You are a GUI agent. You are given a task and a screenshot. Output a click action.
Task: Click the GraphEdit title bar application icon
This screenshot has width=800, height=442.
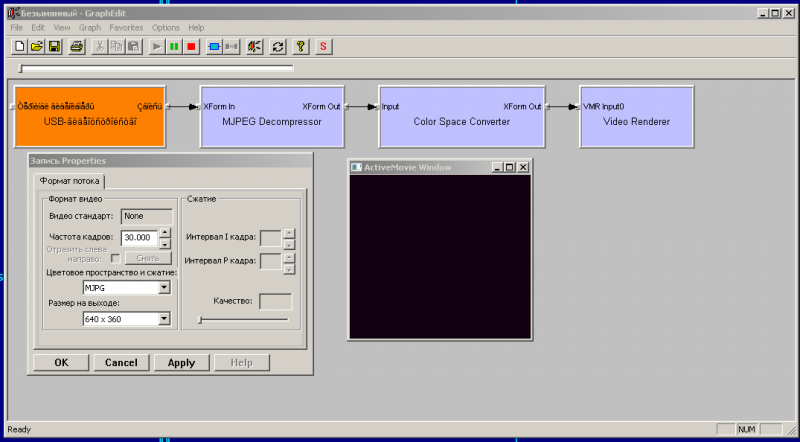point(13,14)
